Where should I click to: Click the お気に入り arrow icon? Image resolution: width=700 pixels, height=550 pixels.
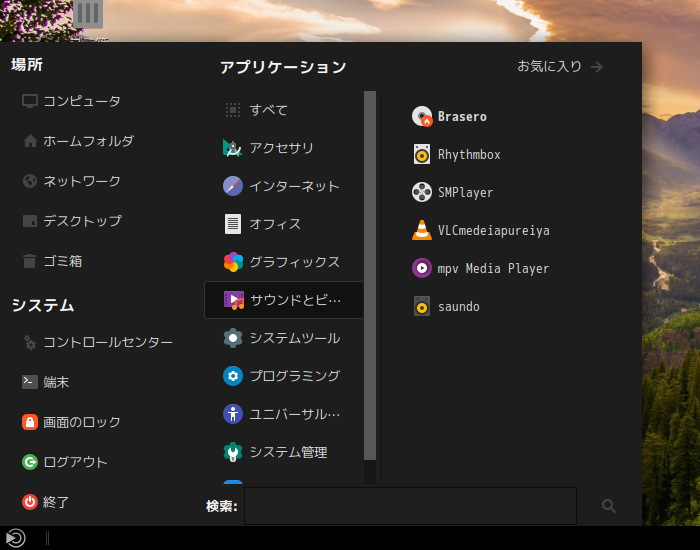click(x=597, y=67)
